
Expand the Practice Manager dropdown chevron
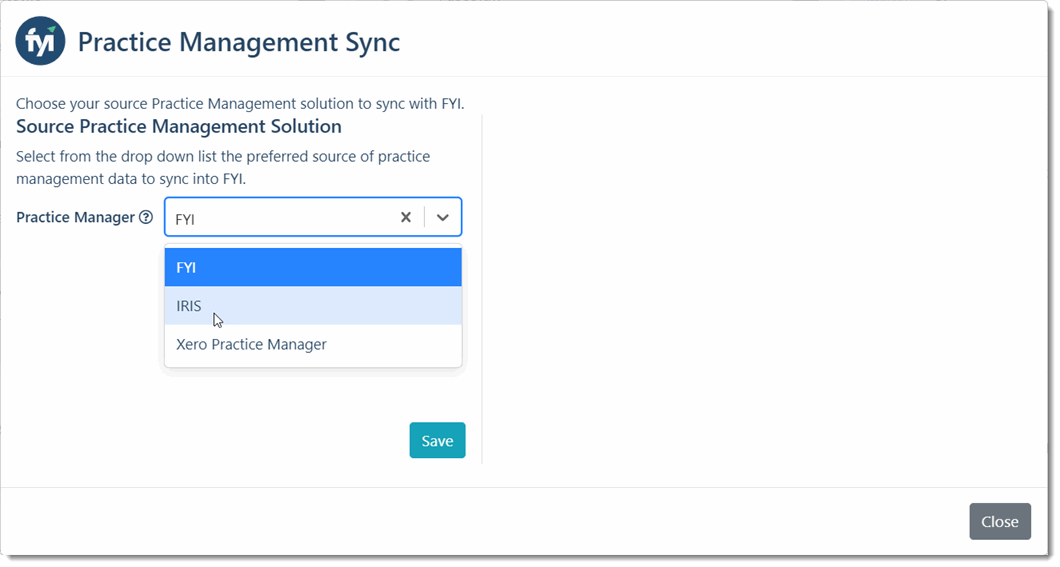coord(443,218)
